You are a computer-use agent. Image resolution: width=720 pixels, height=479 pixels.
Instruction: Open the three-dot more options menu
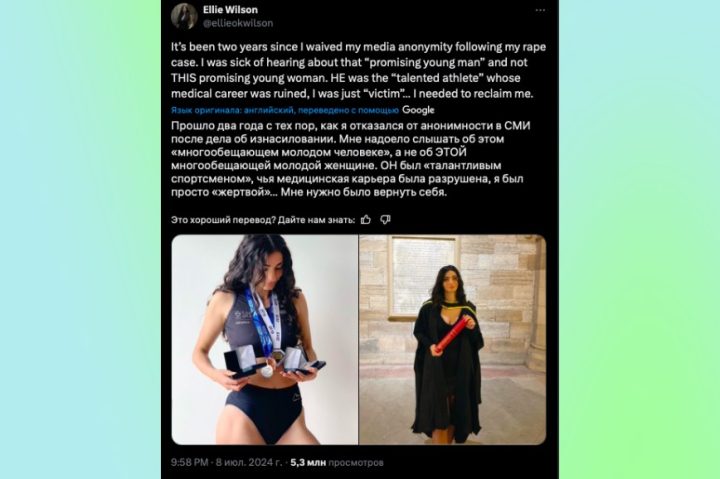(x=540, y=10)
